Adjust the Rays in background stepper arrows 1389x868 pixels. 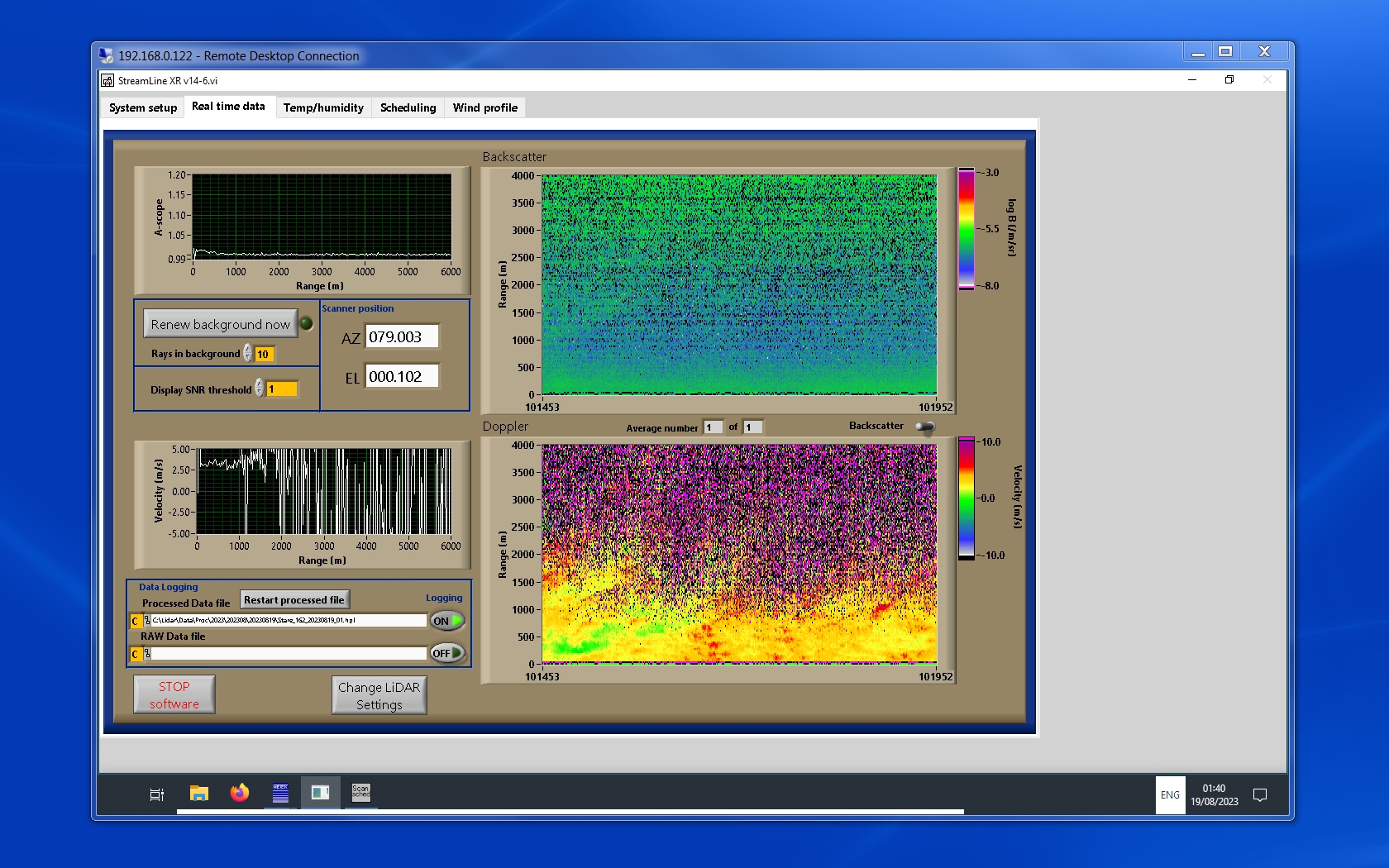tap(248, 354)
